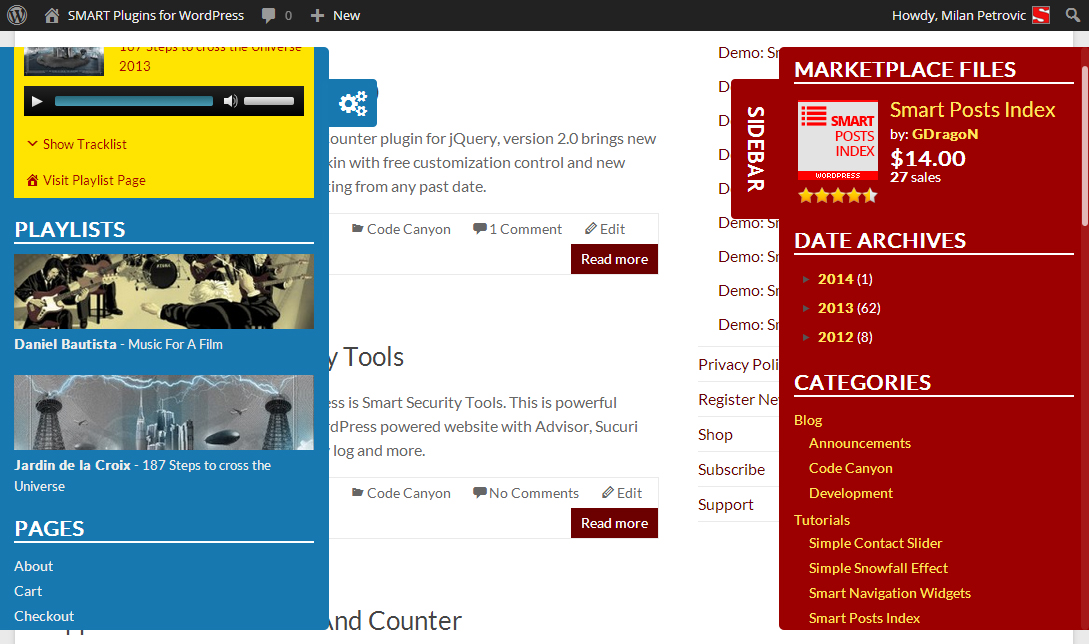Screen dimensions: 1089x644
Task: Click the folder icon of first Code Canyon
Action: coord(357,229)
